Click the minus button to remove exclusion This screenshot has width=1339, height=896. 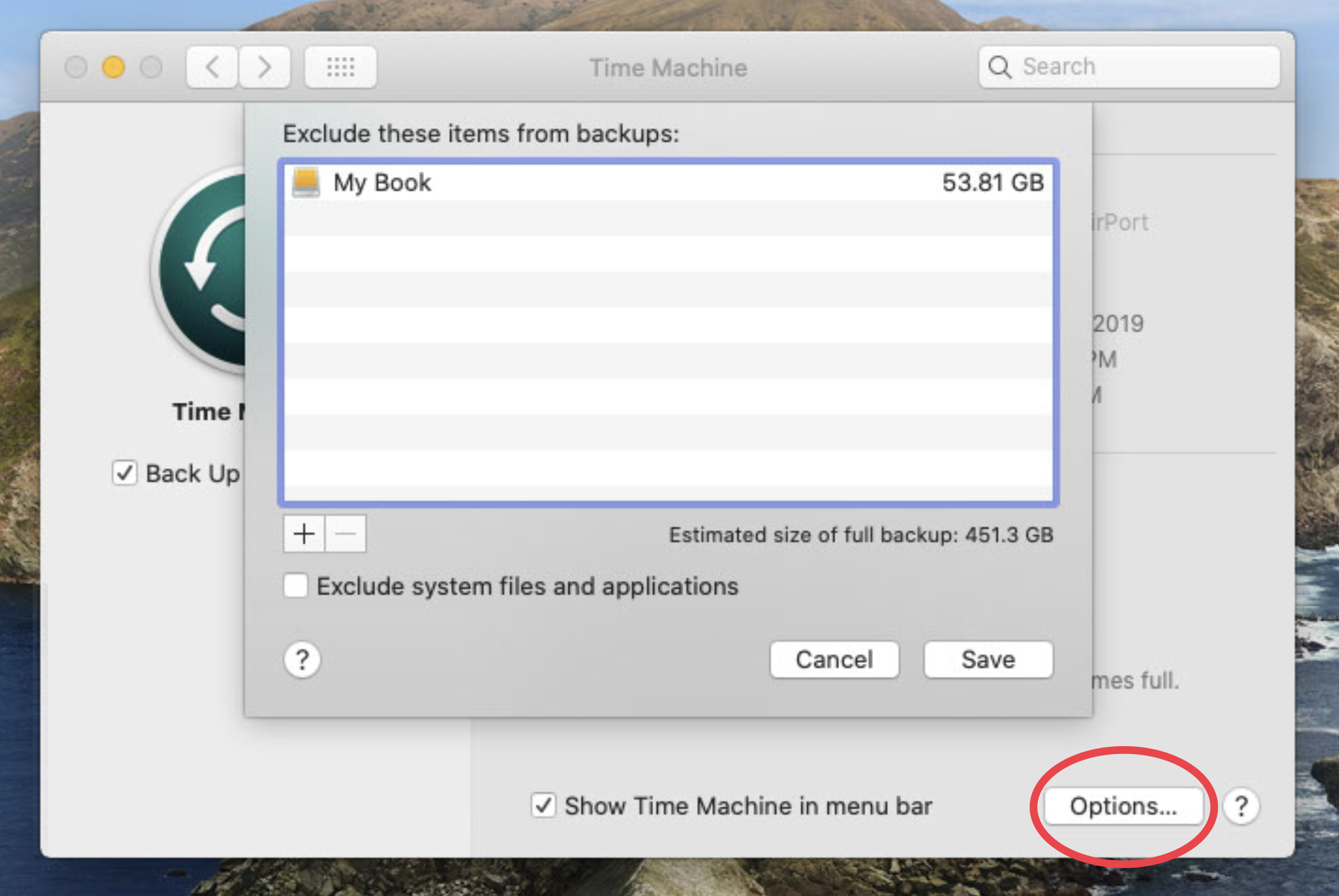[x=346, y=534]
